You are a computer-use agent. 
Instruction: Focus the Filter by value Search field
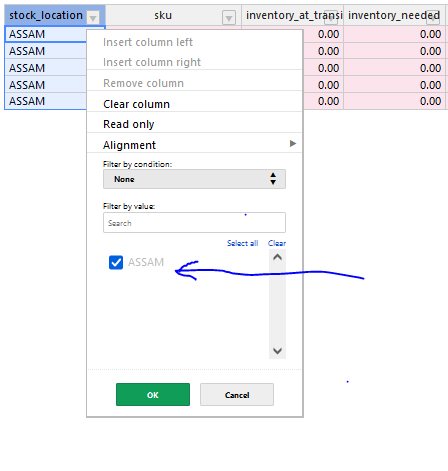194,223
